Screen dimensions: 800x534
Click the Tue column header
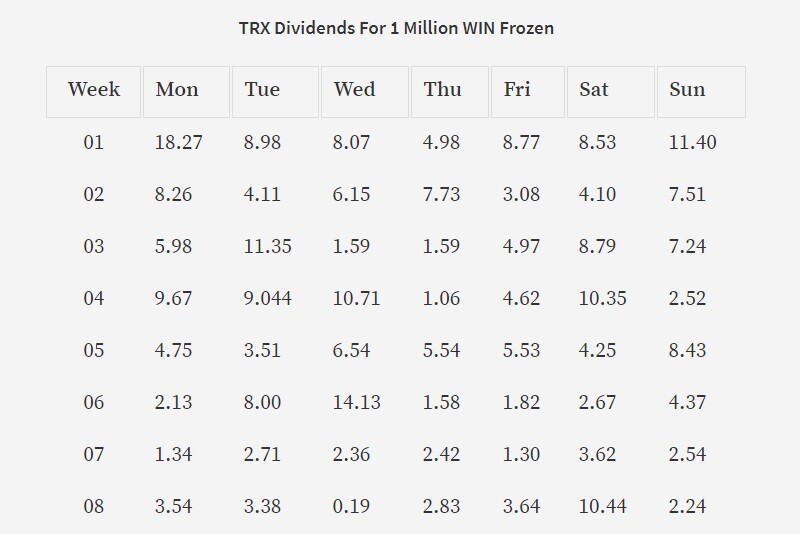click(x=276, y=92)
